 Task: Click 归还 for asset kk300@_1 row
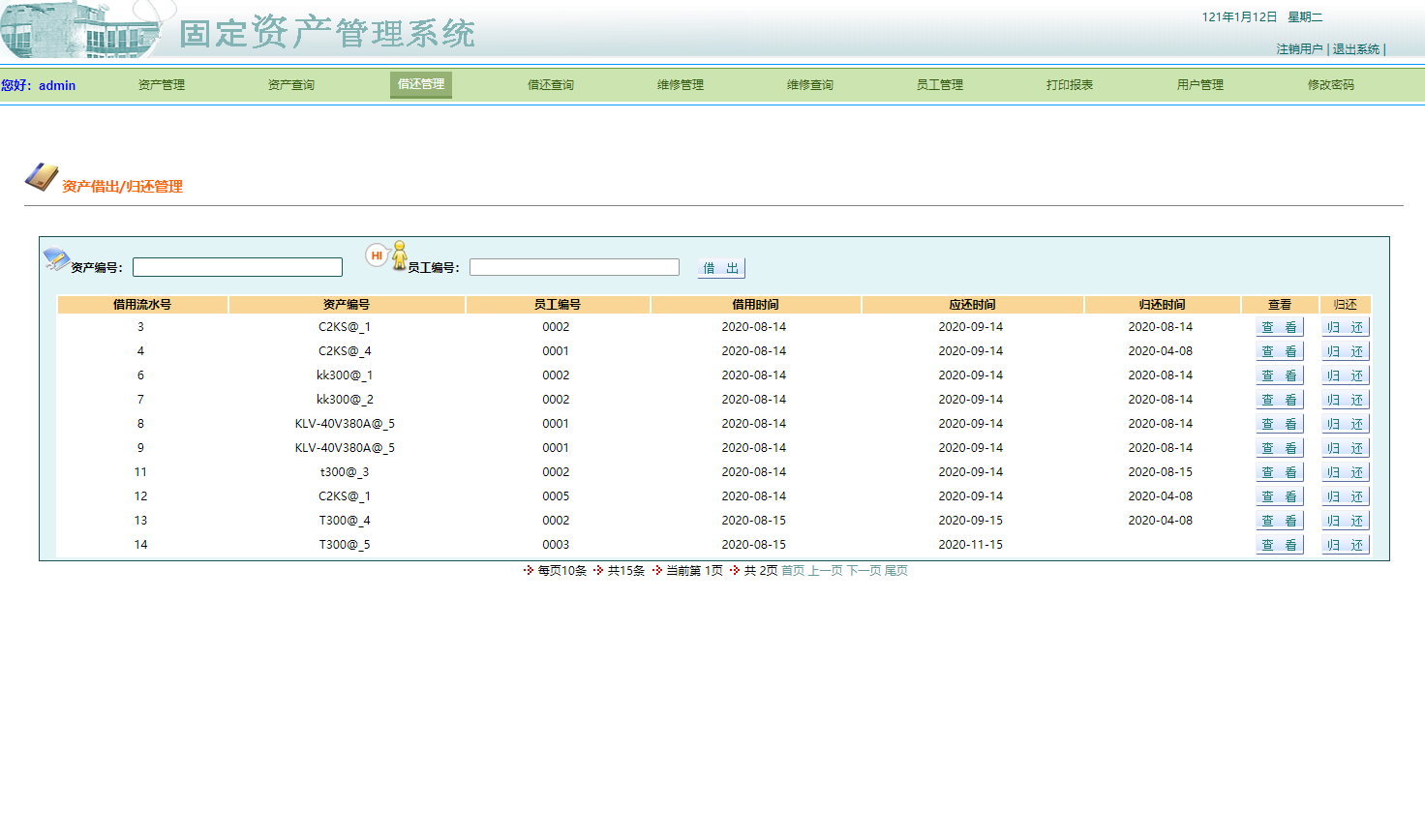tap(1345, 375)
